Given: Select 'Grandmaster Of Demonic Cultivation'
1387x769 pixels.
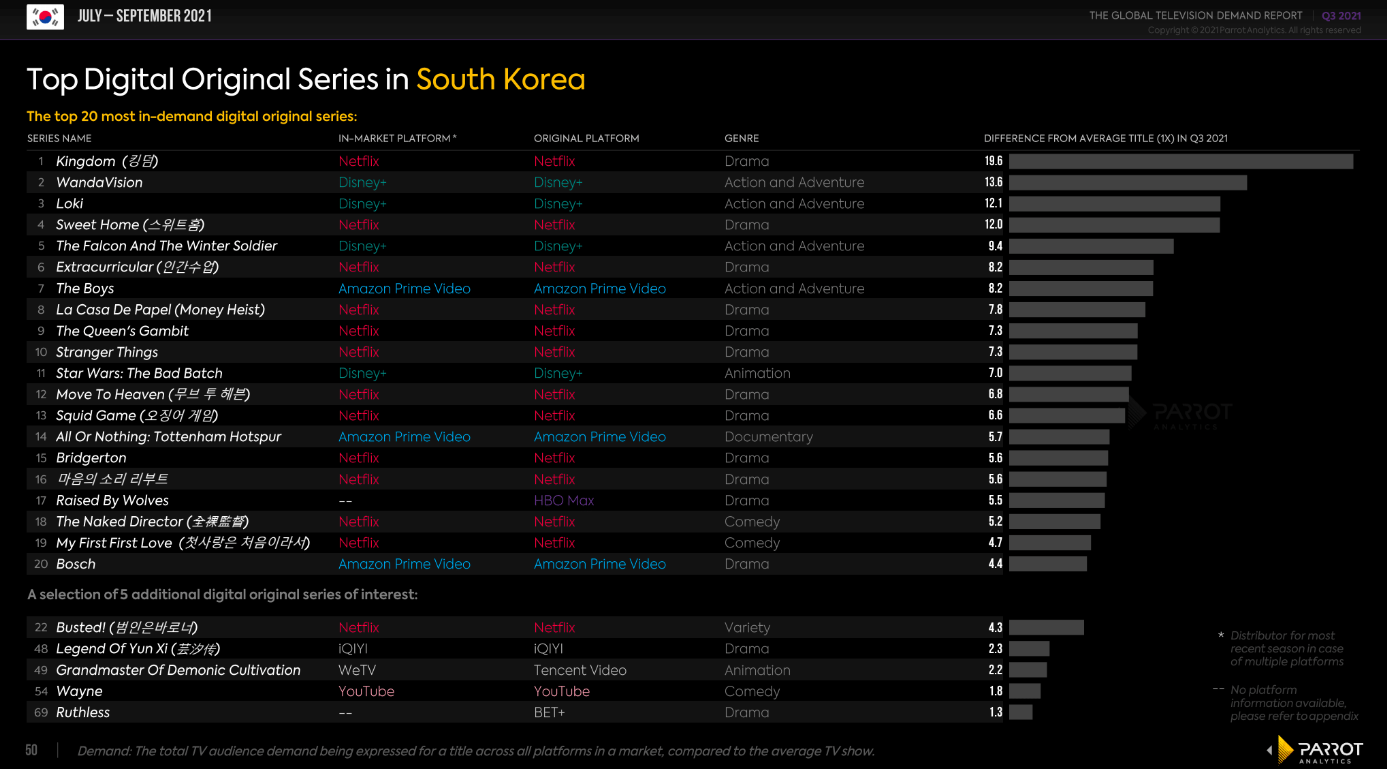Looking at the screenshot, I should [178, 670].
